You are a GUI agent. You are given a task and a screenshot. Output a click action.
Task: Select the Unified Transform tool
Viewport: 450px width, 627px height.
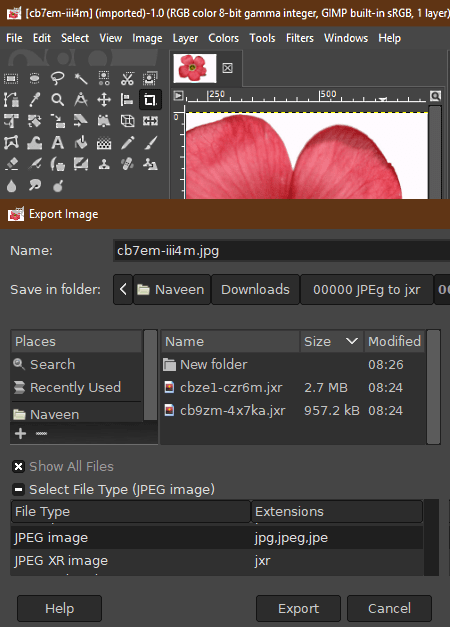tap(11, 121)
